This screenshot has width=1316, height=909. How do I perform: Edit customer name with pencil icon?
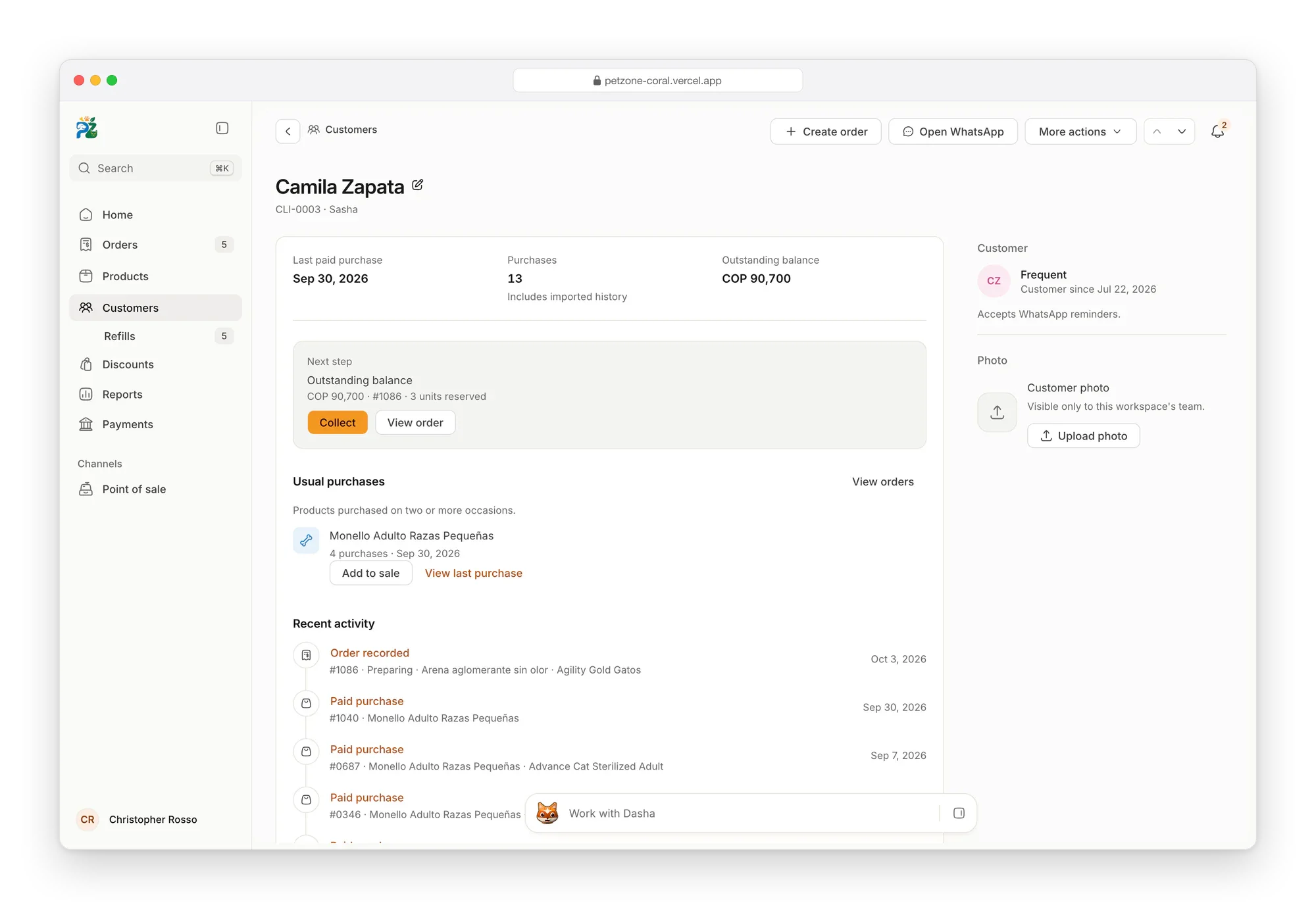417,185
